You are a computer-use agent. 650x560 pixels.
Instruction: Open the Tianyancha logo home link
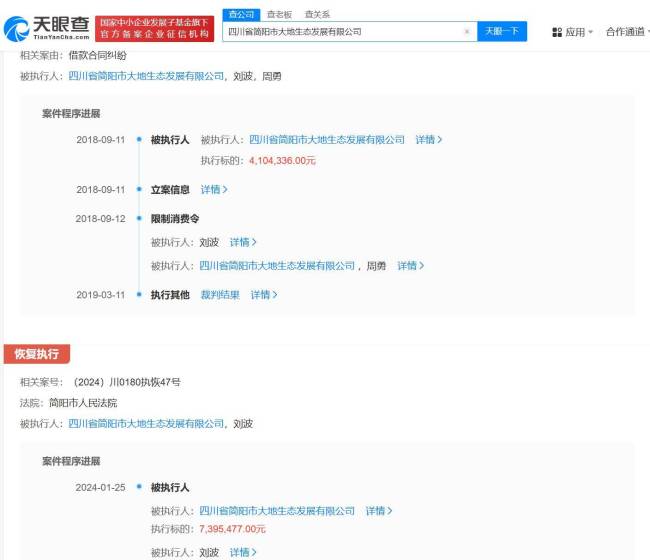click(x=46, y=28)
